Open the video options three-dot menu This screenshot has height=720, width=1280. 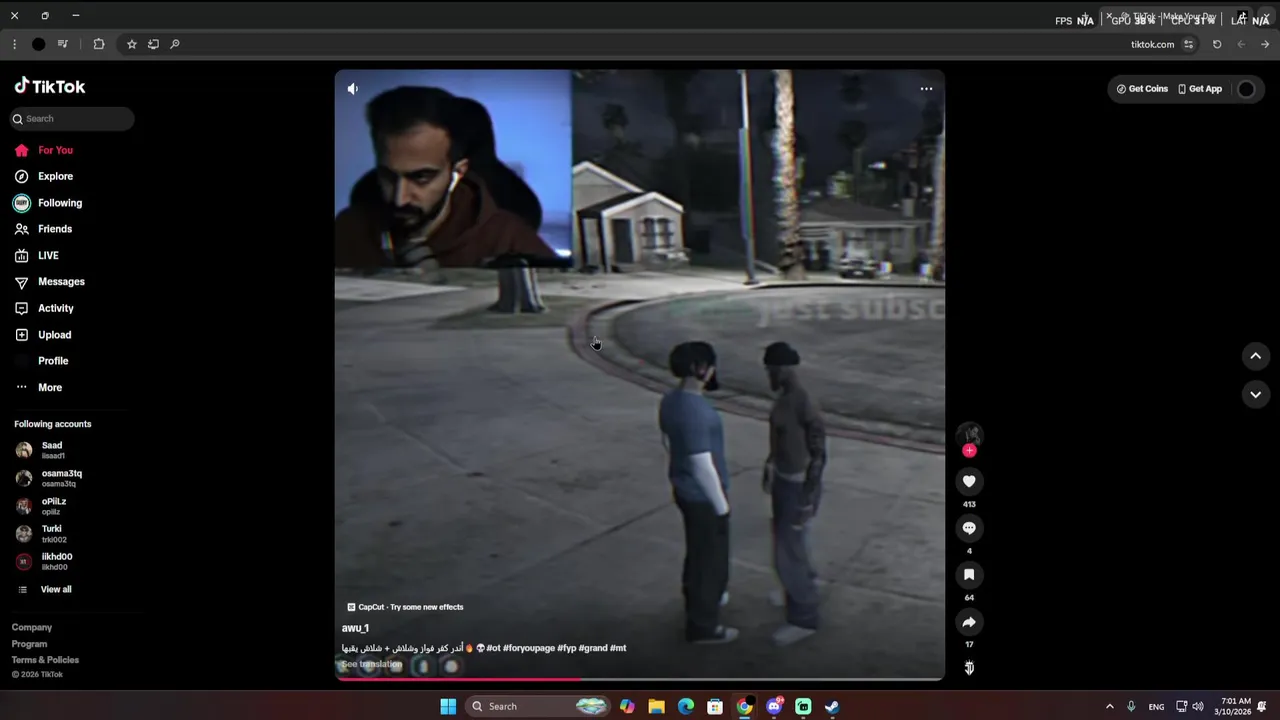tap(926, 89)
